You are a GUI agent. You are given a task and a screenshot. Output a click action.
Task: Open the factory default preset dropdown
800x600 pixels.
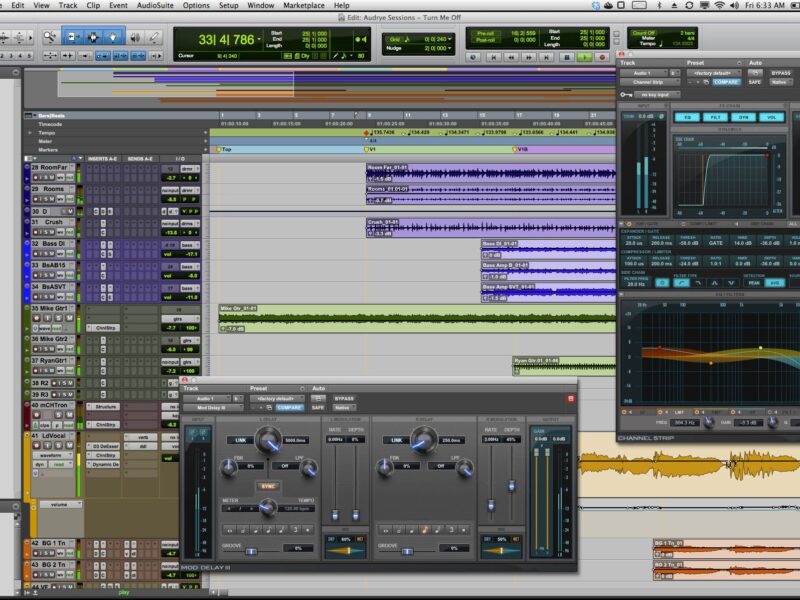coord(273,398)
